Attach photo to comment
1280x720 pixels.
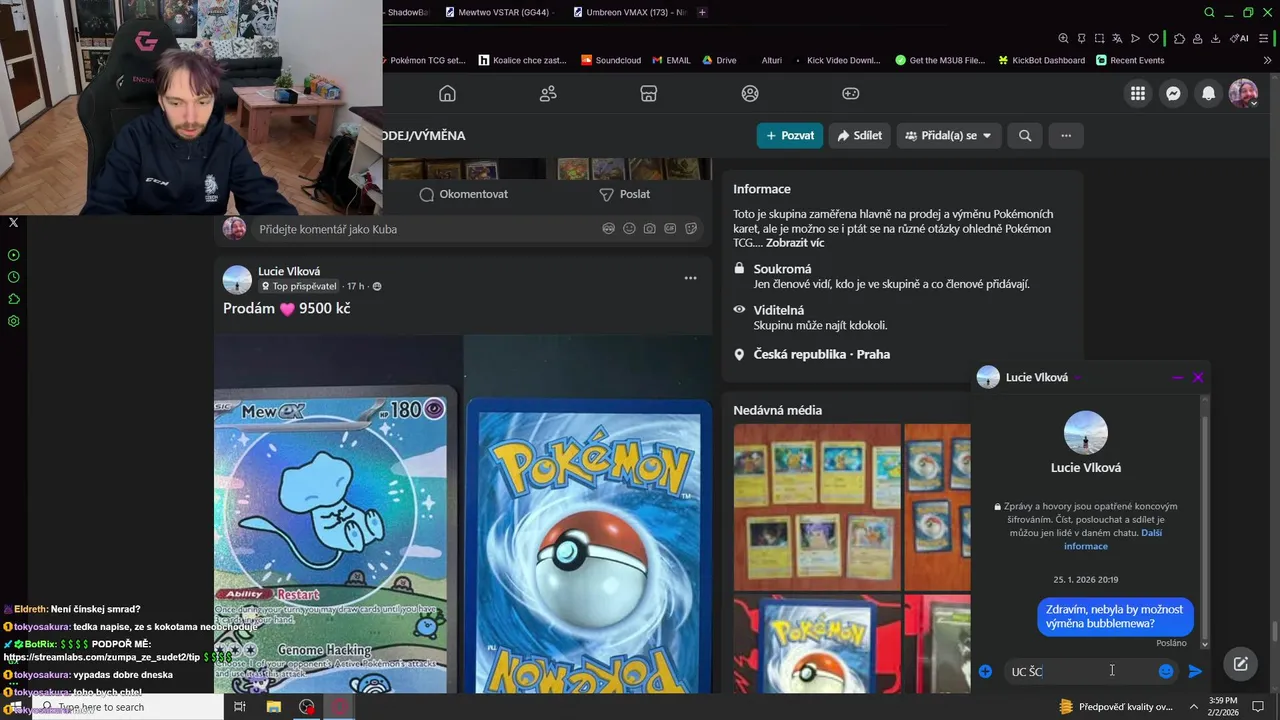650,229
